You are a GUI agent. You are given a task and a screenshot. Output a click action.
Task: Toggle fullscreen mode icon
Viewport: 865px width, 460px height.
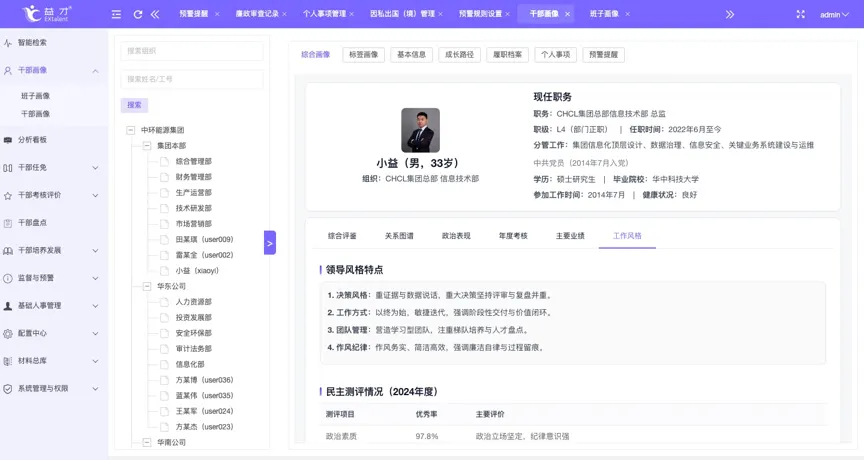[800, 14]
